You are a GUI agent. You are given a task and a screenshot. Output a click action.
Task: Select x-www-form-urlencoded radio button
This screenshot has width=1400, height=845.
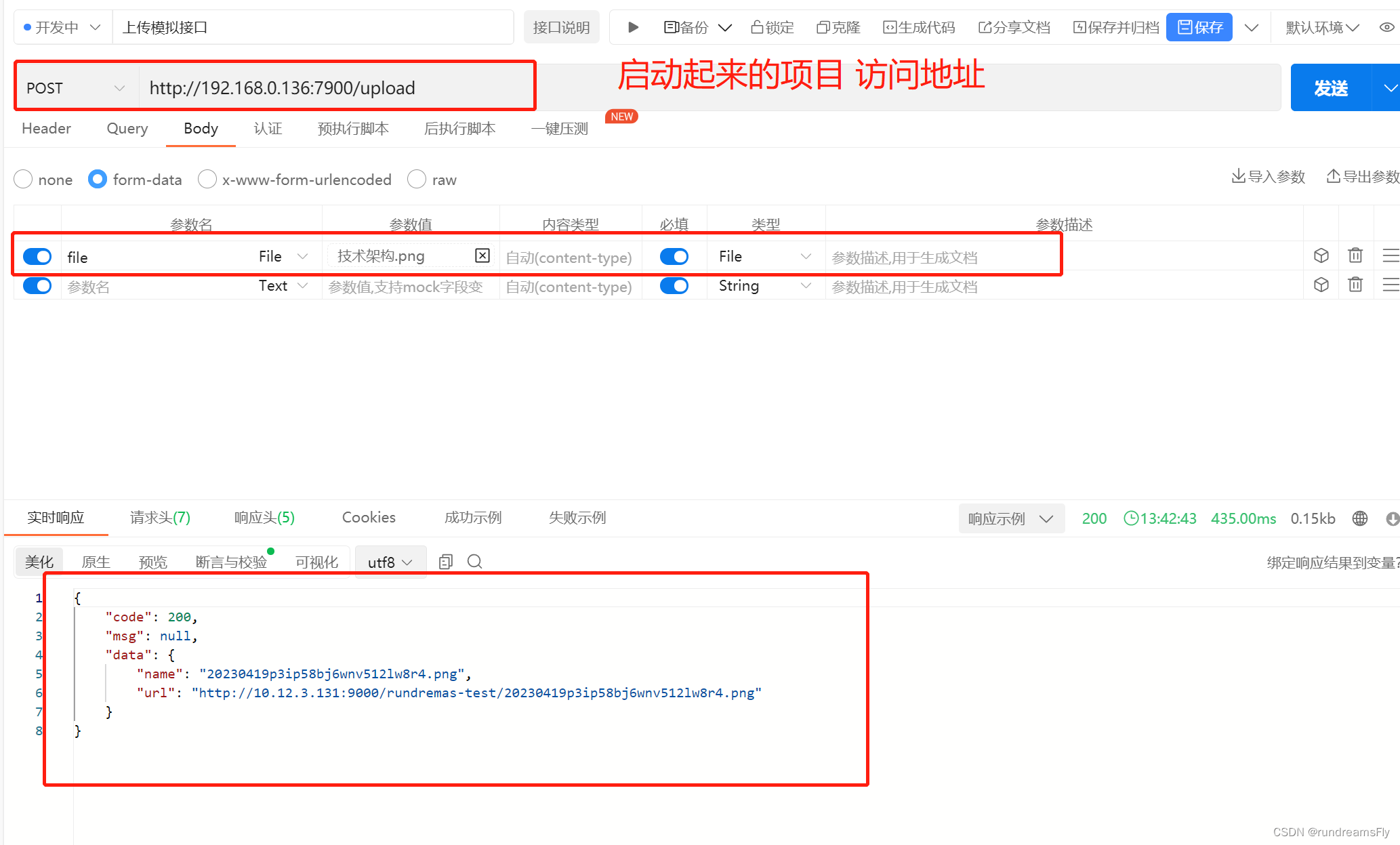tap(207, 180)
